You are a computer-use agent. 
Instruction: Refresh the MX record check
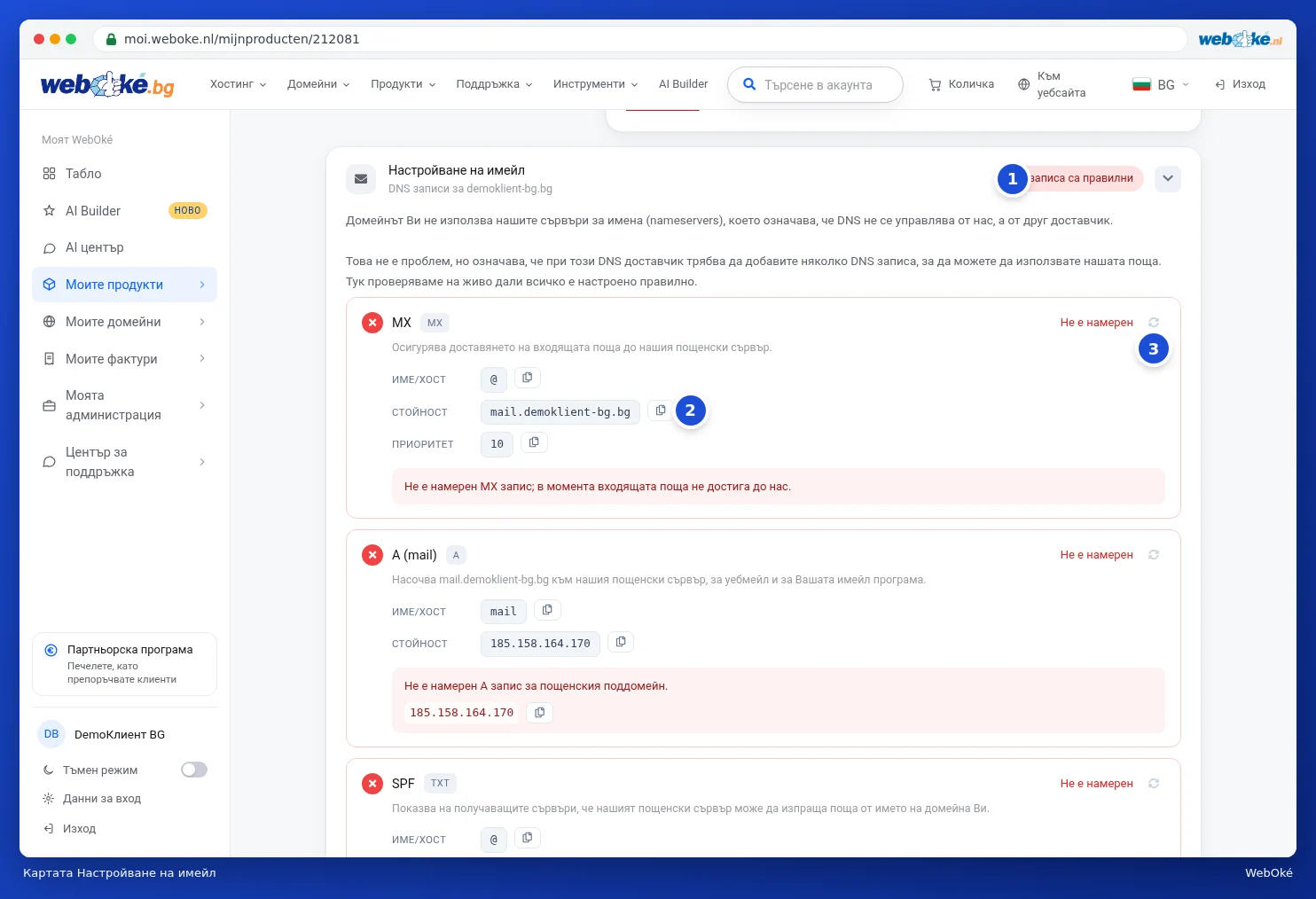click(1154, 323)
